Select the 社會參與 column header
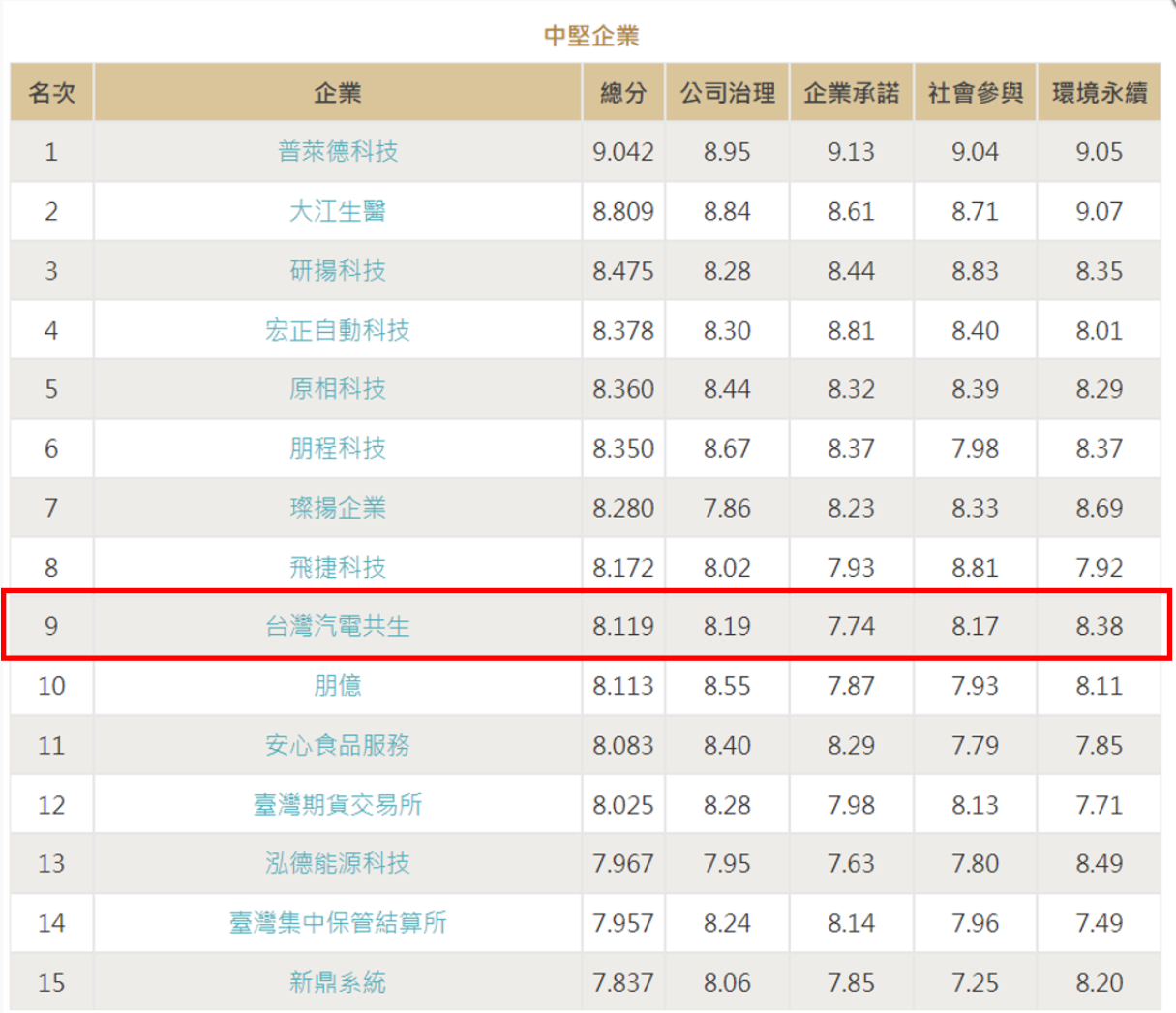 pyautogui.click(x=975, y=93)
